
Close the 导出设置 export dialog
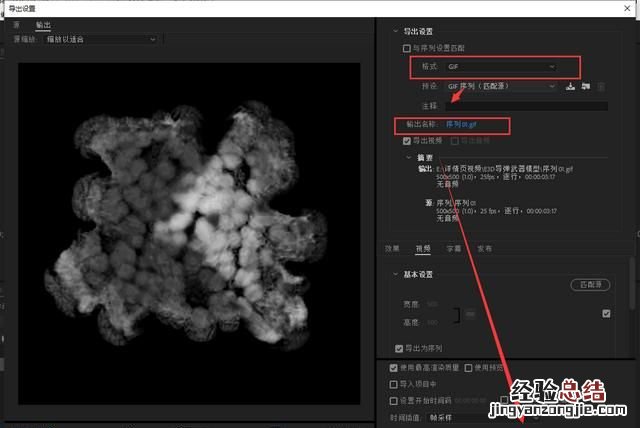(x=627, y=8)
